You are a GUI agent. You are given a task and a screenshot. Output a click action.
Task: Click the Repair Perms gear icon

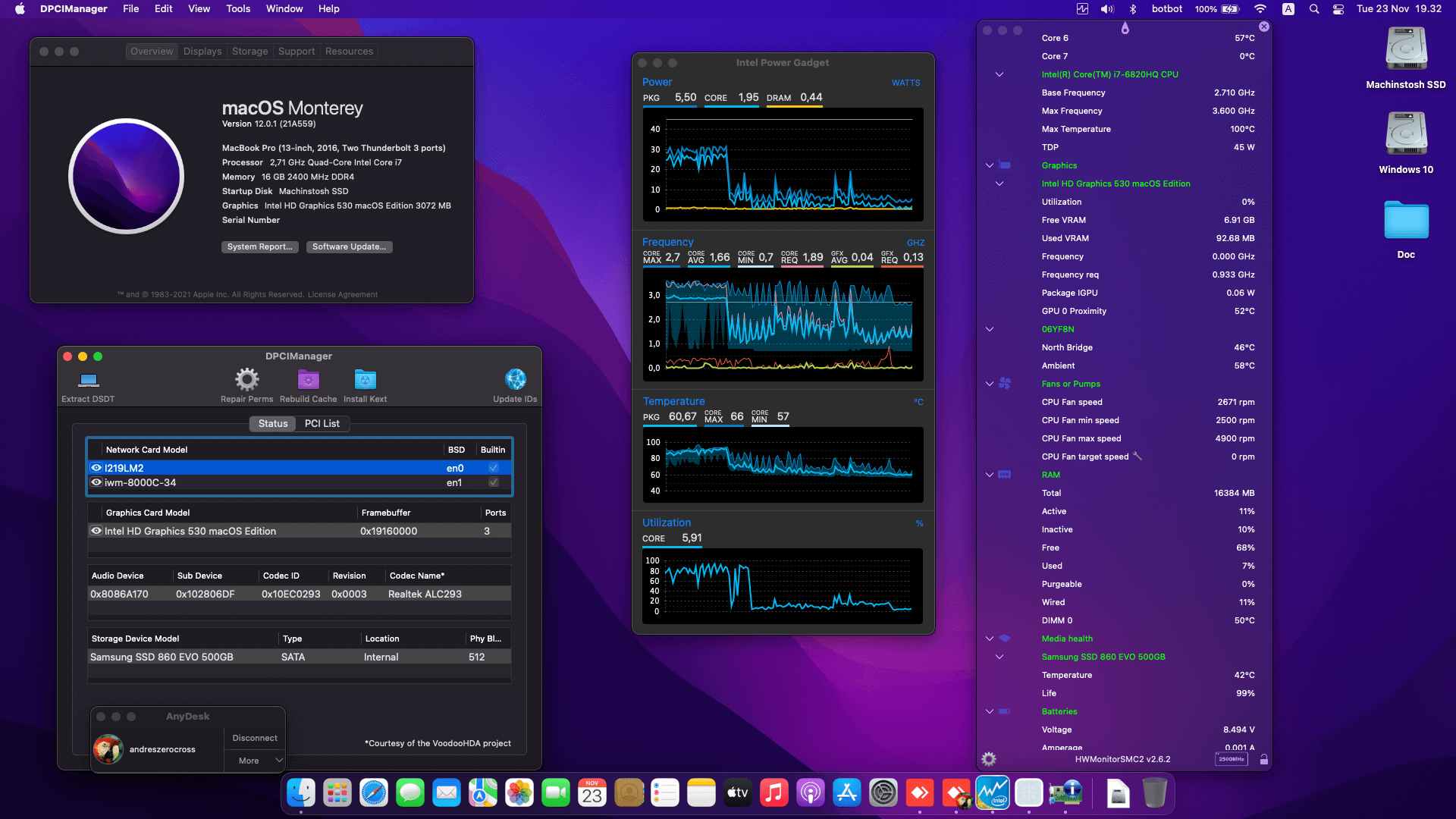(x=246, y=379)
